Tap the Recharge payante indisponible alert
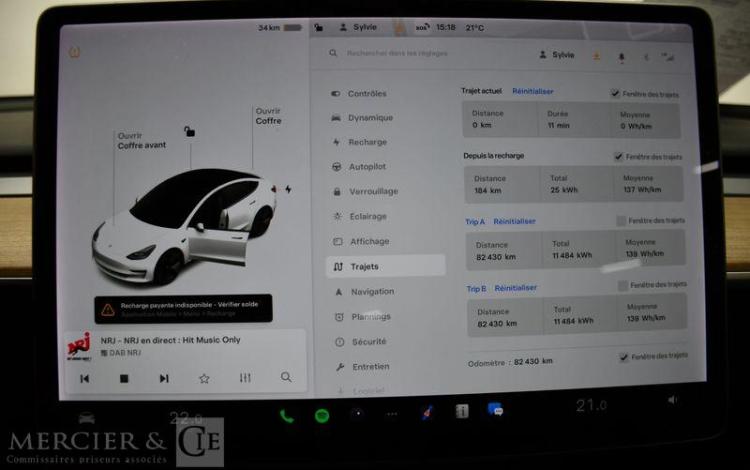 pos(183,309)
